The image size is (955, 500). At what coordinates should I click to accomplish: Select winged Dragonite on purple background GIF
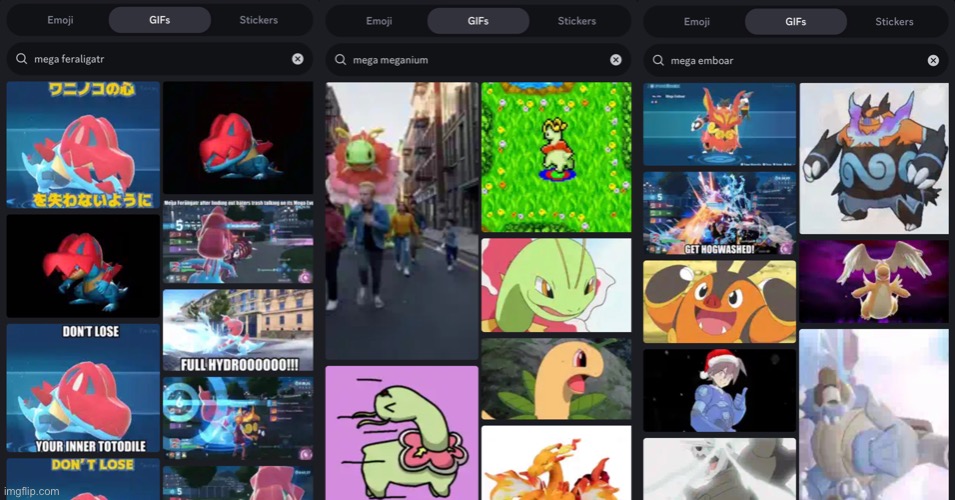coord(874,281)
